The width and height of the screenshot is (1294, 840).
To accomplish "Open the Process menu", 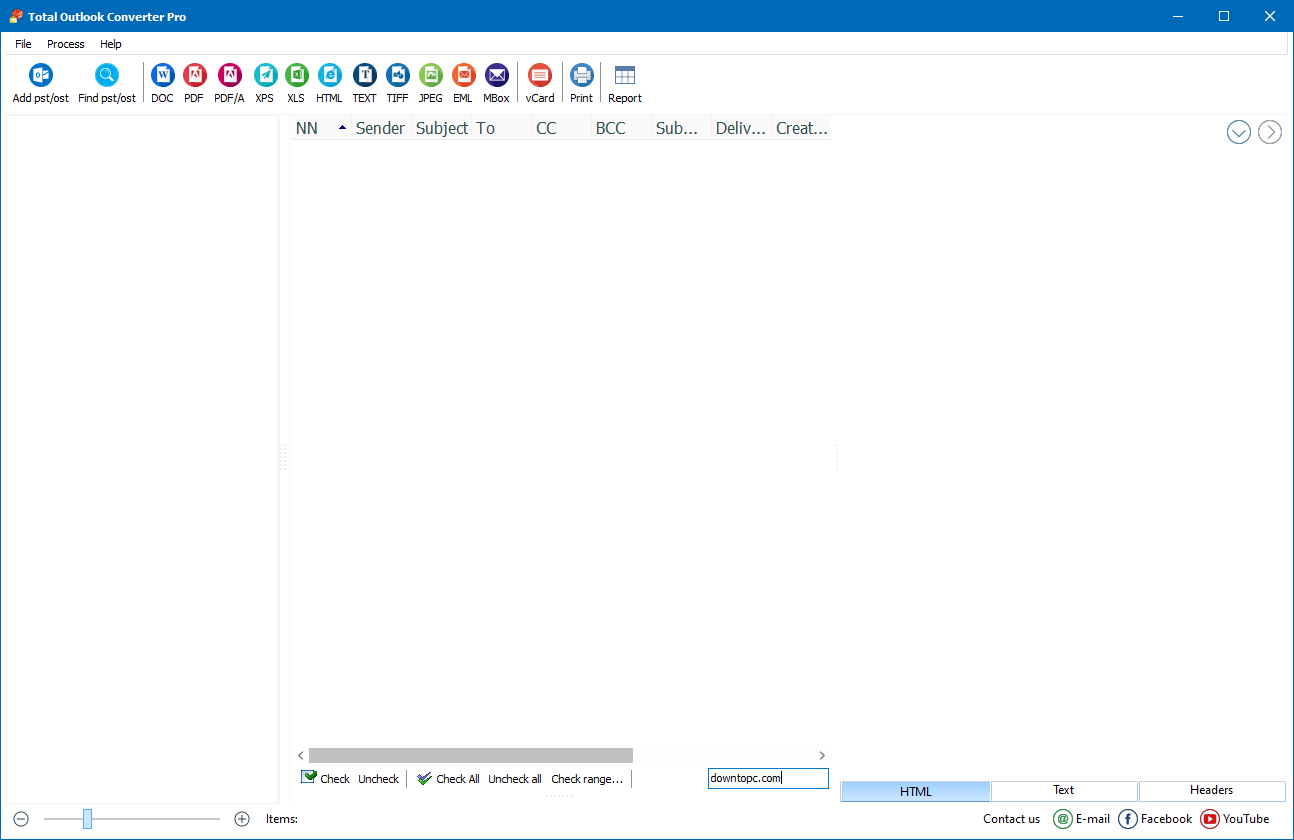I will coord(66,44).
